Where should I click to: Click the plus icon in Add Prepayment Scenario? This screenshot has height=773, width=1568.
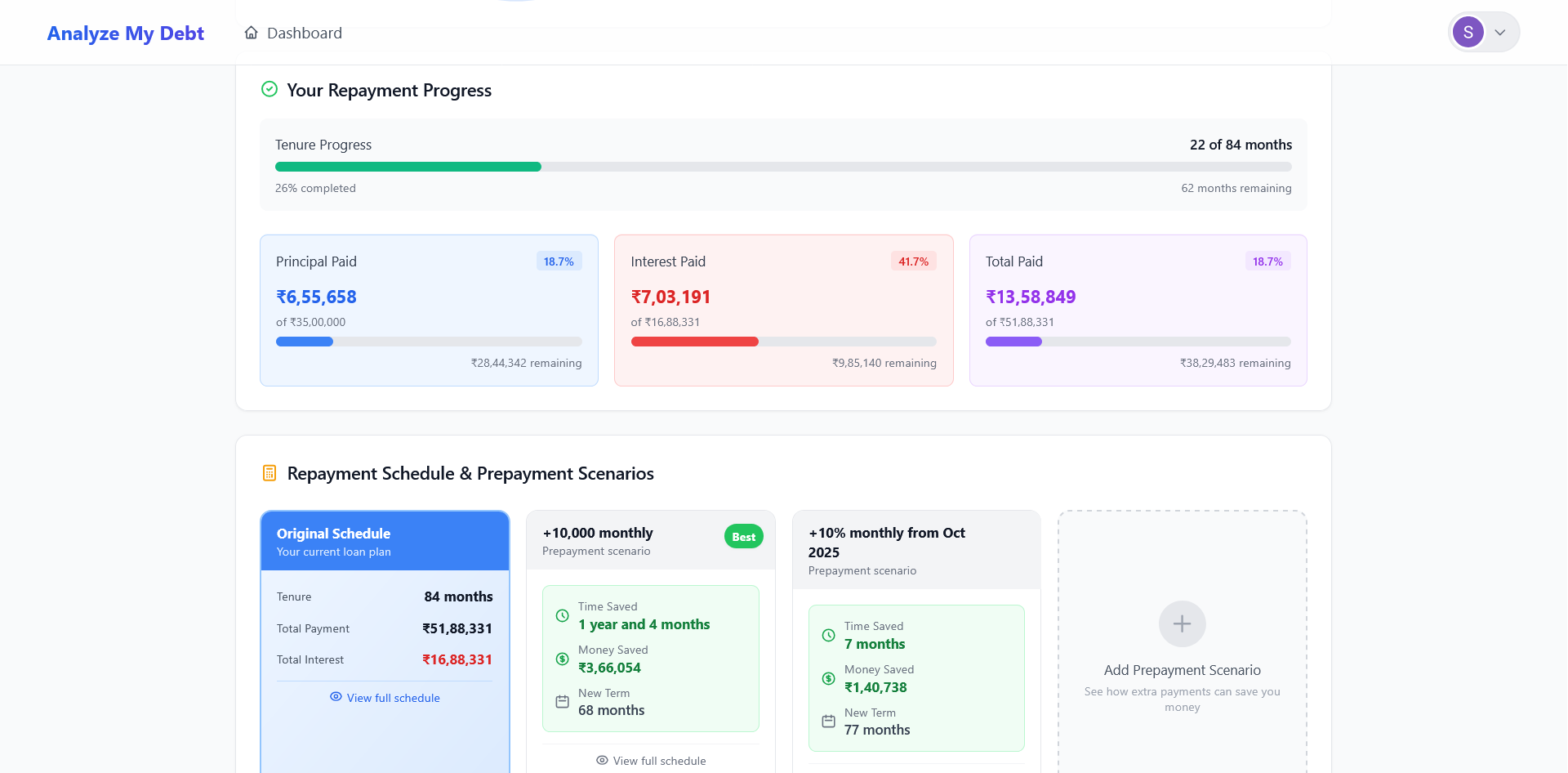click(x=1181, y=623)
